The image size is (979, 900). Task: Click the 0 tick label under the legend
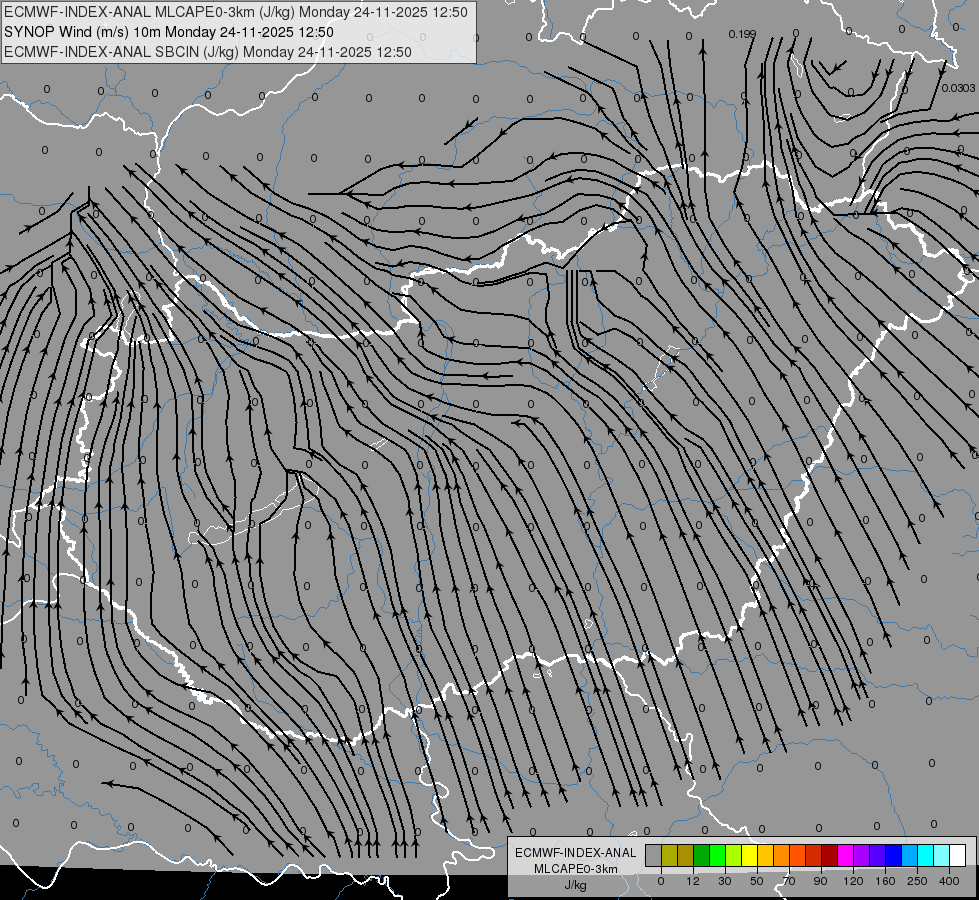661,881
